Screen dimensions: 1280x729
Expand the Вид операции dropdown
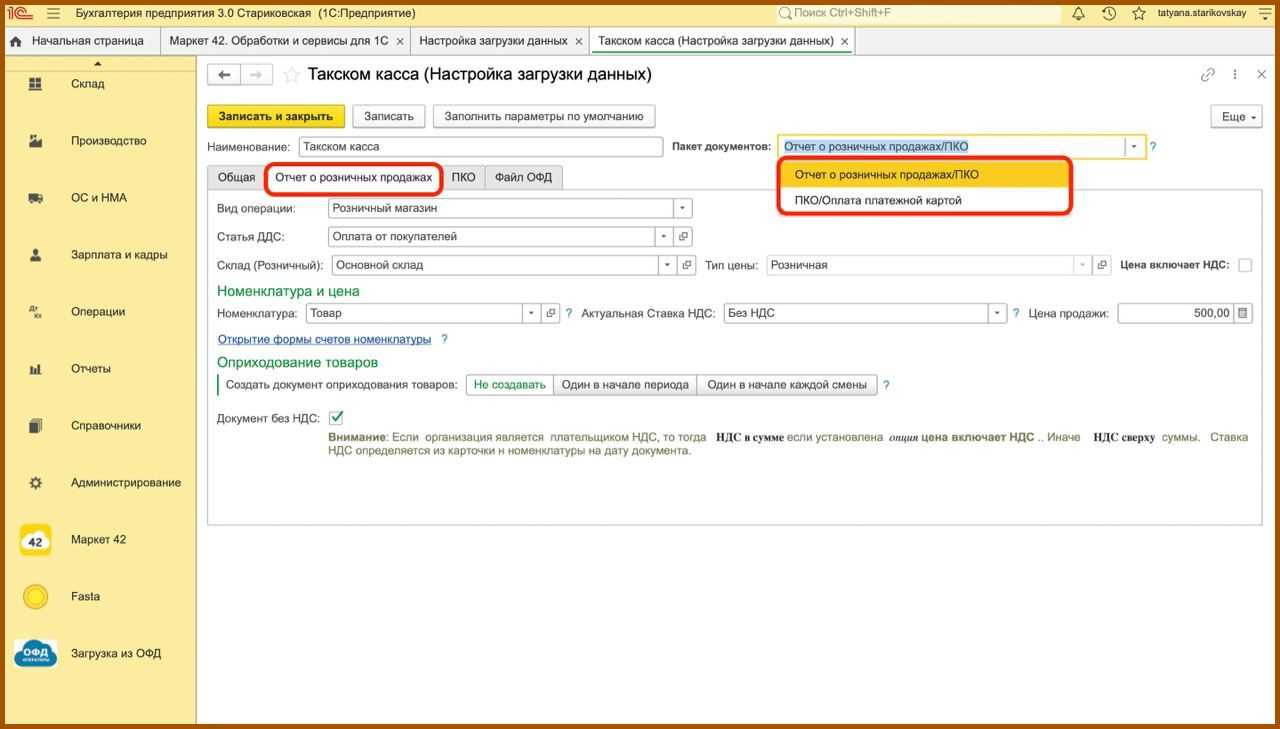click(682, 208)
